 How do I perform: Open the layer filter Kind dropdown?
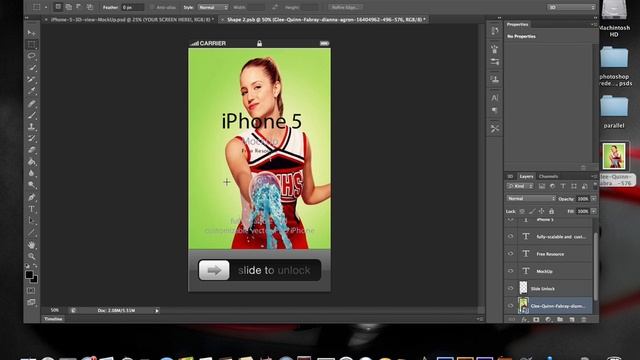520,186
